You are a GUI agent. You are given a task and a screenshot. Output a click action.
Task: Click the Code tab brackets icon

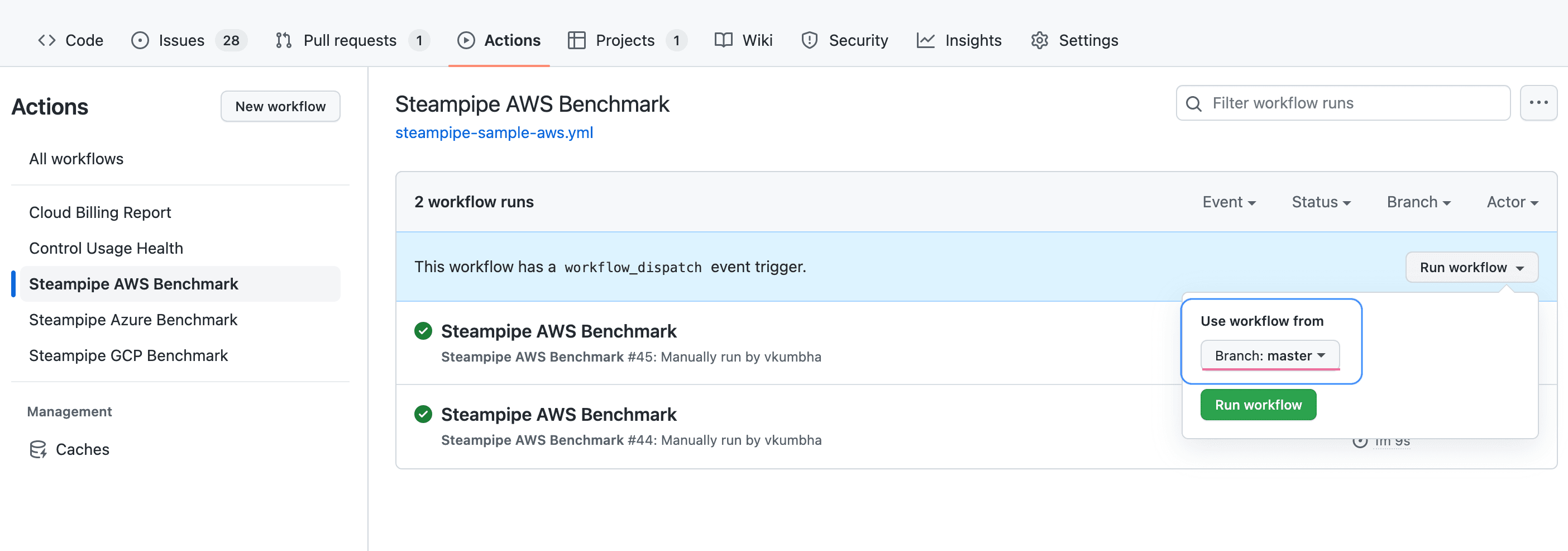47,40
